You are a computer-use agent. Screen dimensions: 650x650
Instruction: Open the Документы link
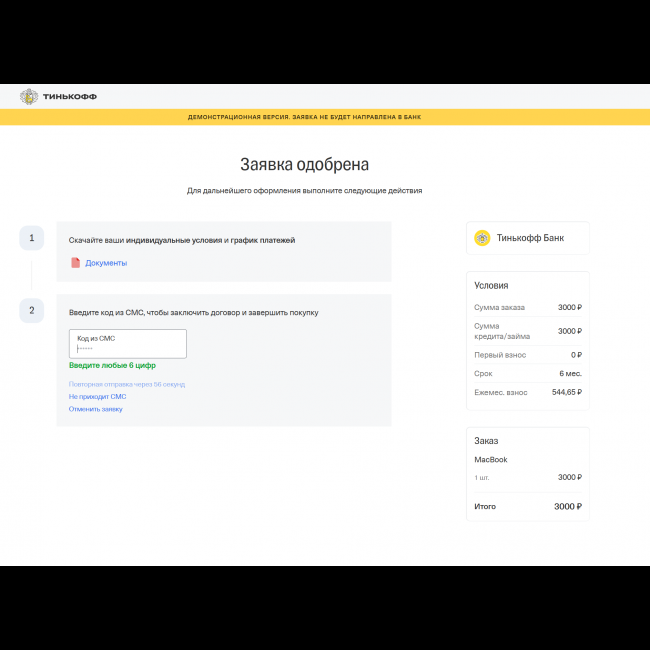click(x=106, y=263)
